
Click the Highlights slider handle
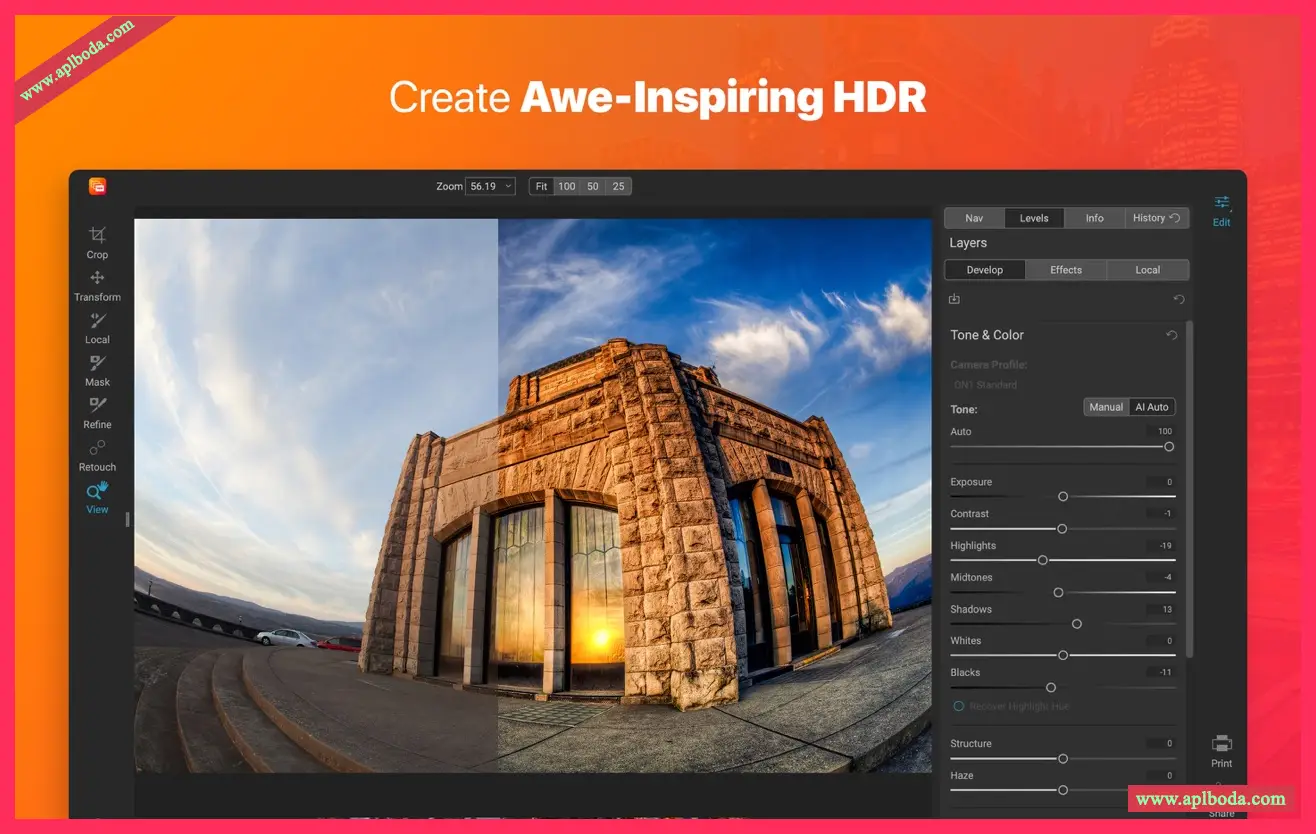1042,560
